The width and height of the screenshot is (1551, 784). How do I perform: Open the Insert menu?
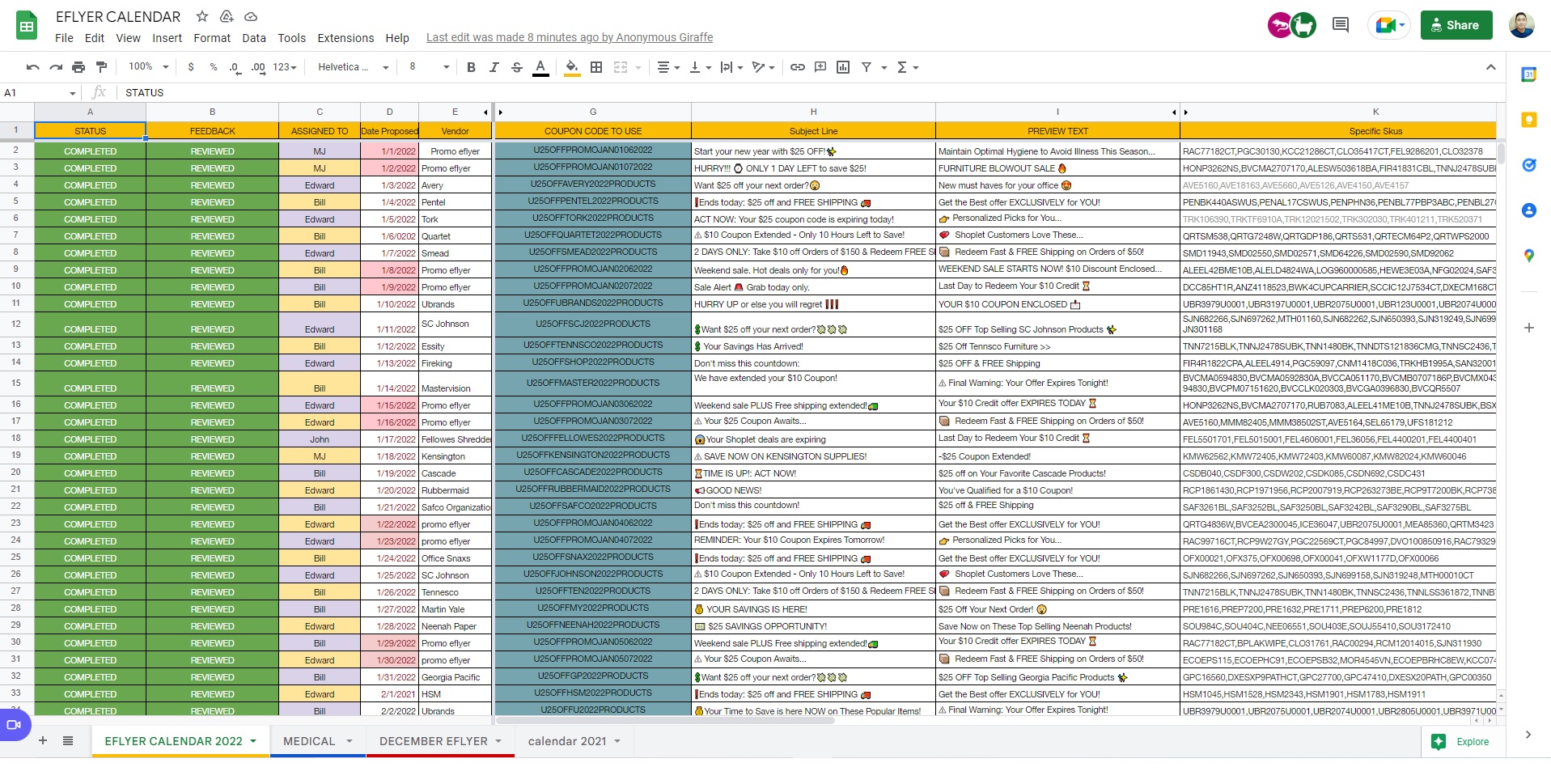pyautogui.click(x=167, y=38)
